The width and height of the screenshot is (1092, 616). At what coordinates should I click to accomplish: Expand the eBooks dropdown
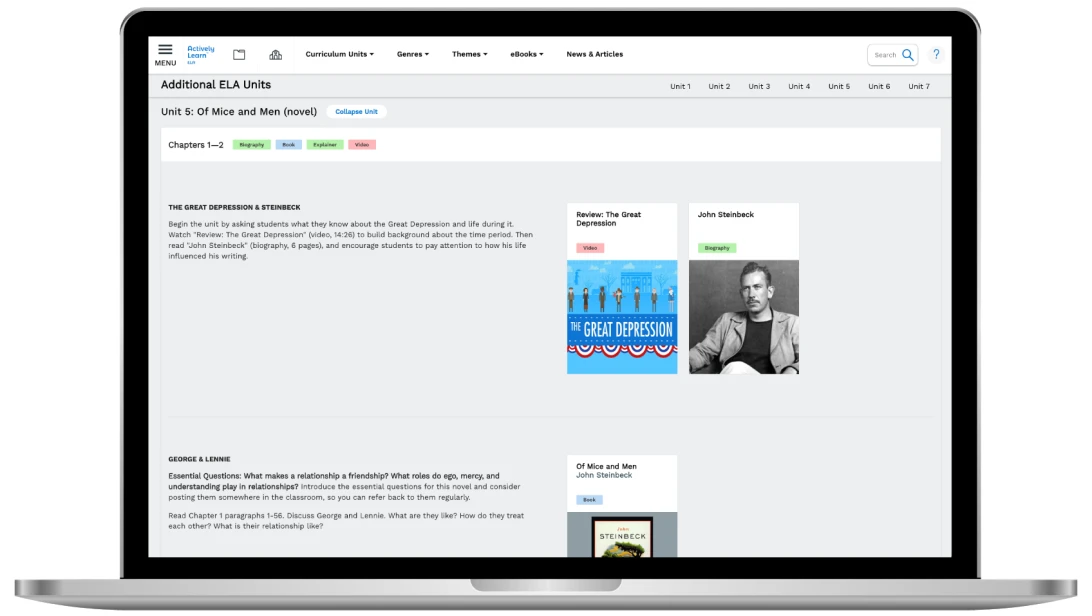(x=526, y=54)
